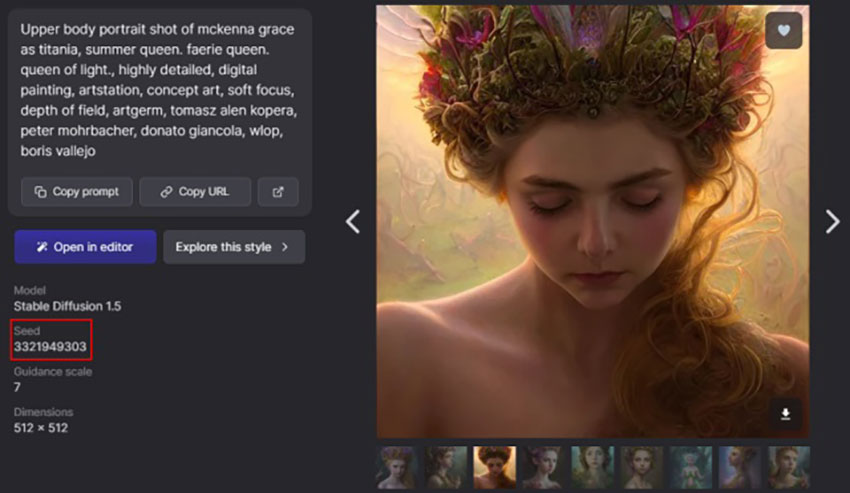Go to the next image arrow
The height and width of the screenshot is (493, 850).
coord(832,221)
